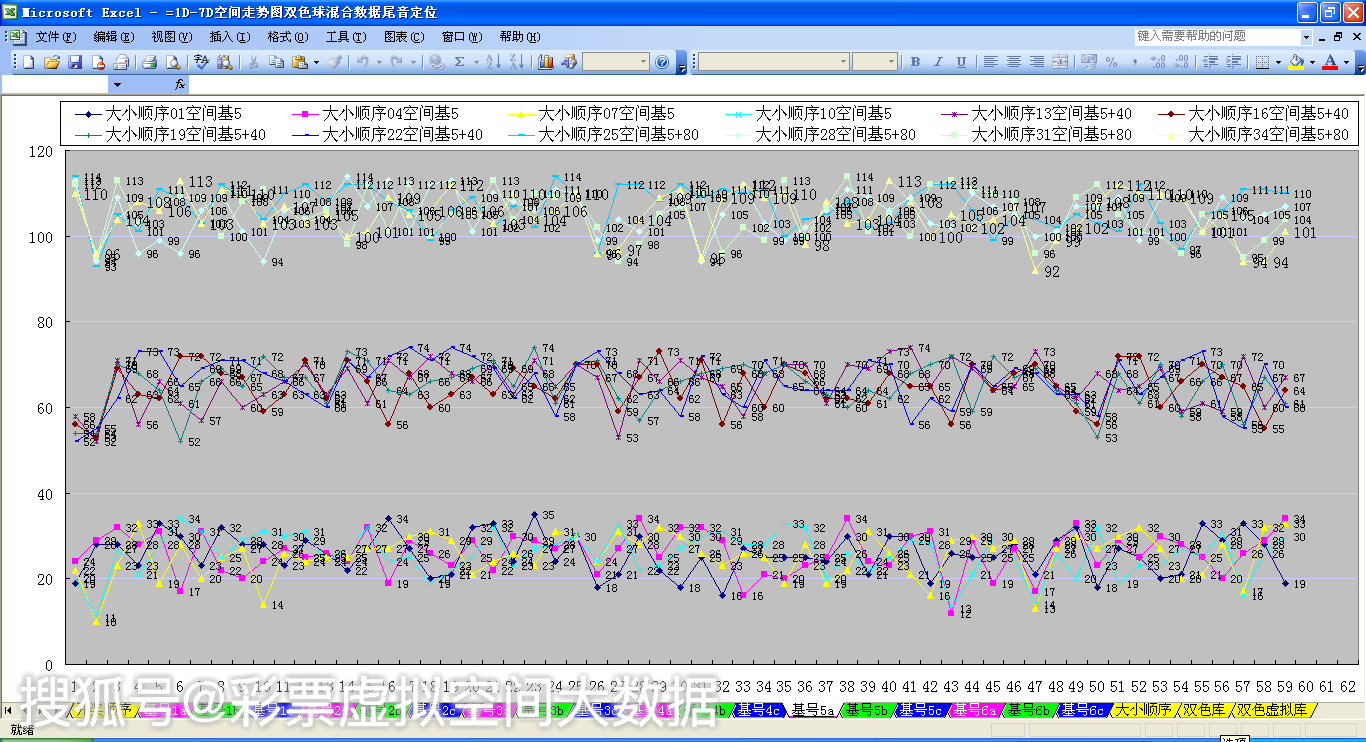Viewport: 1366px width, 742px height.
Task: Create a new blank workbook
Action: [x=28, y=61]
